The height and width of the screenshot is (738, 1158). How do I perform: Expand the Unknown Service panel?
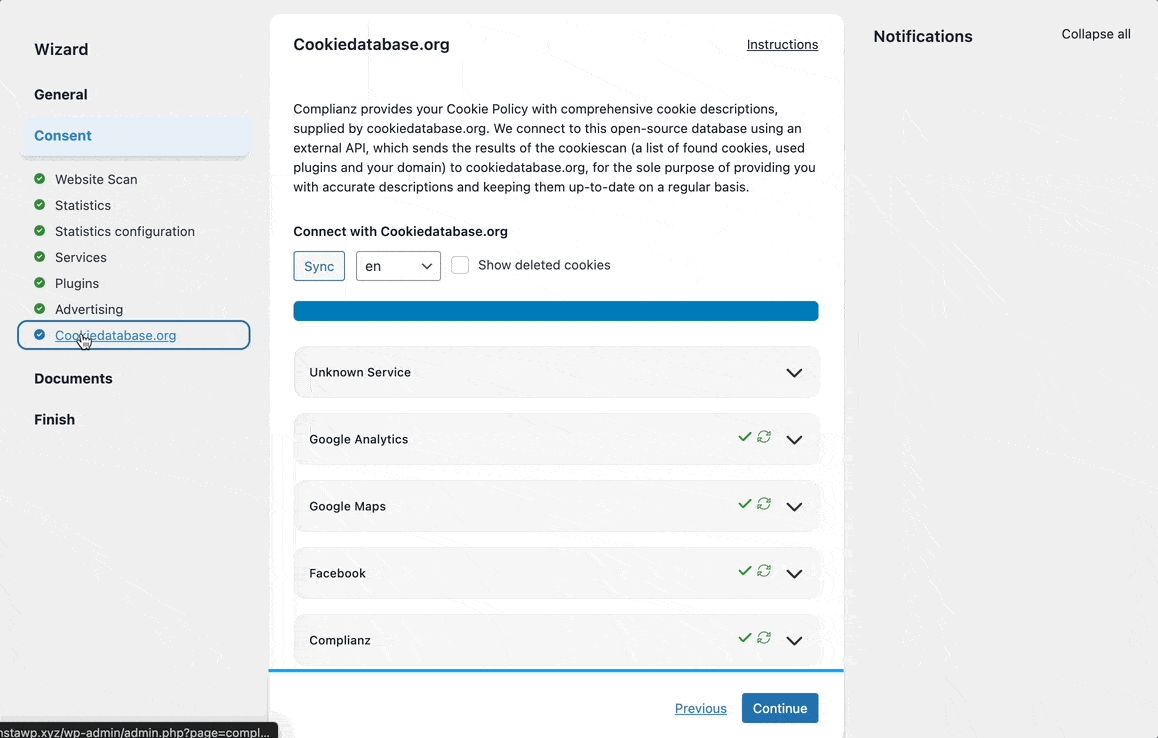point(557,372)
